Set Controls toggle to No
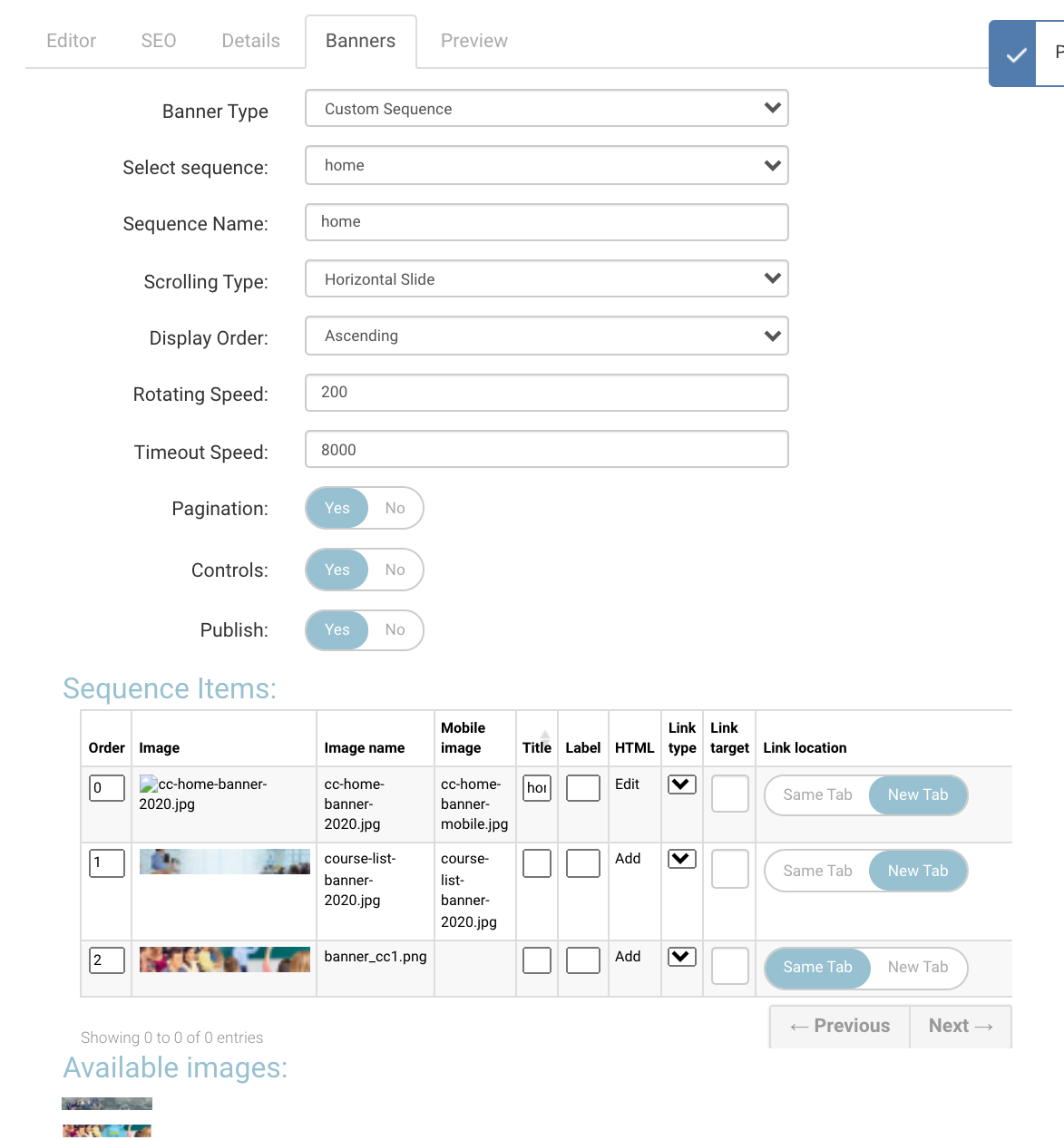 click(395, 570)
